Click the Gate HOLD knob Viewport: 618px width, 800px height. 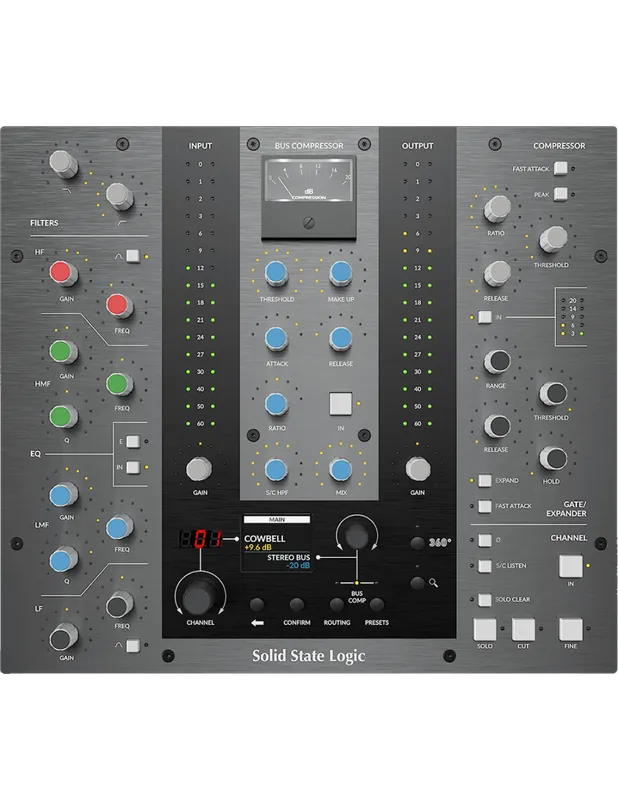[553, 458]
